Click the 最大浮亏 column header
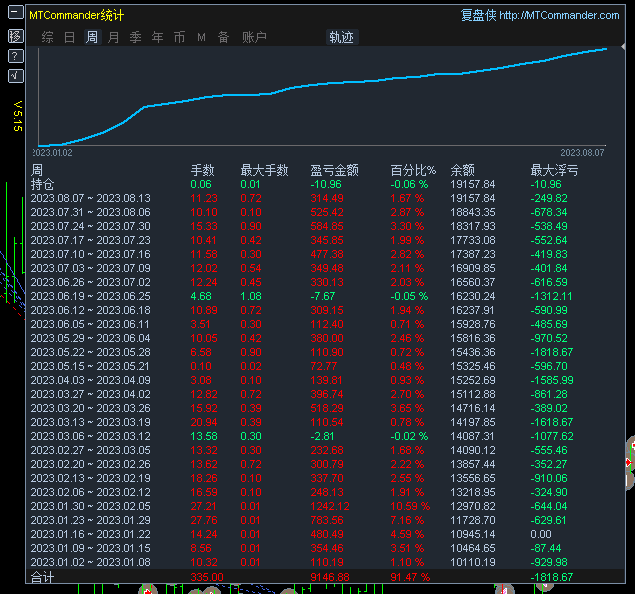 coord(554,170)
